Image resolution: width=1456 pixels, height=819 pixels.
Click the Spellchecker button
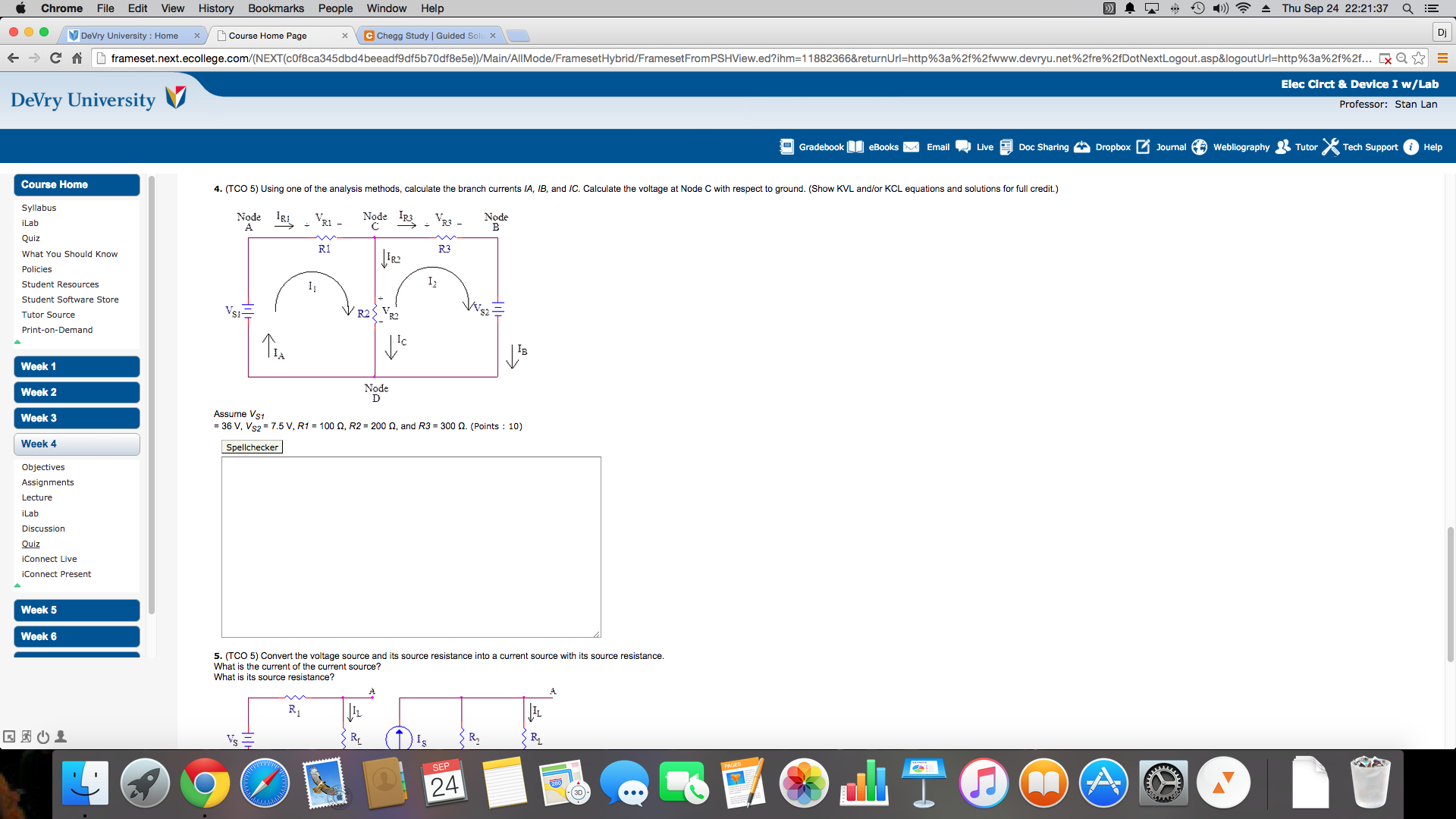point(252,447)
